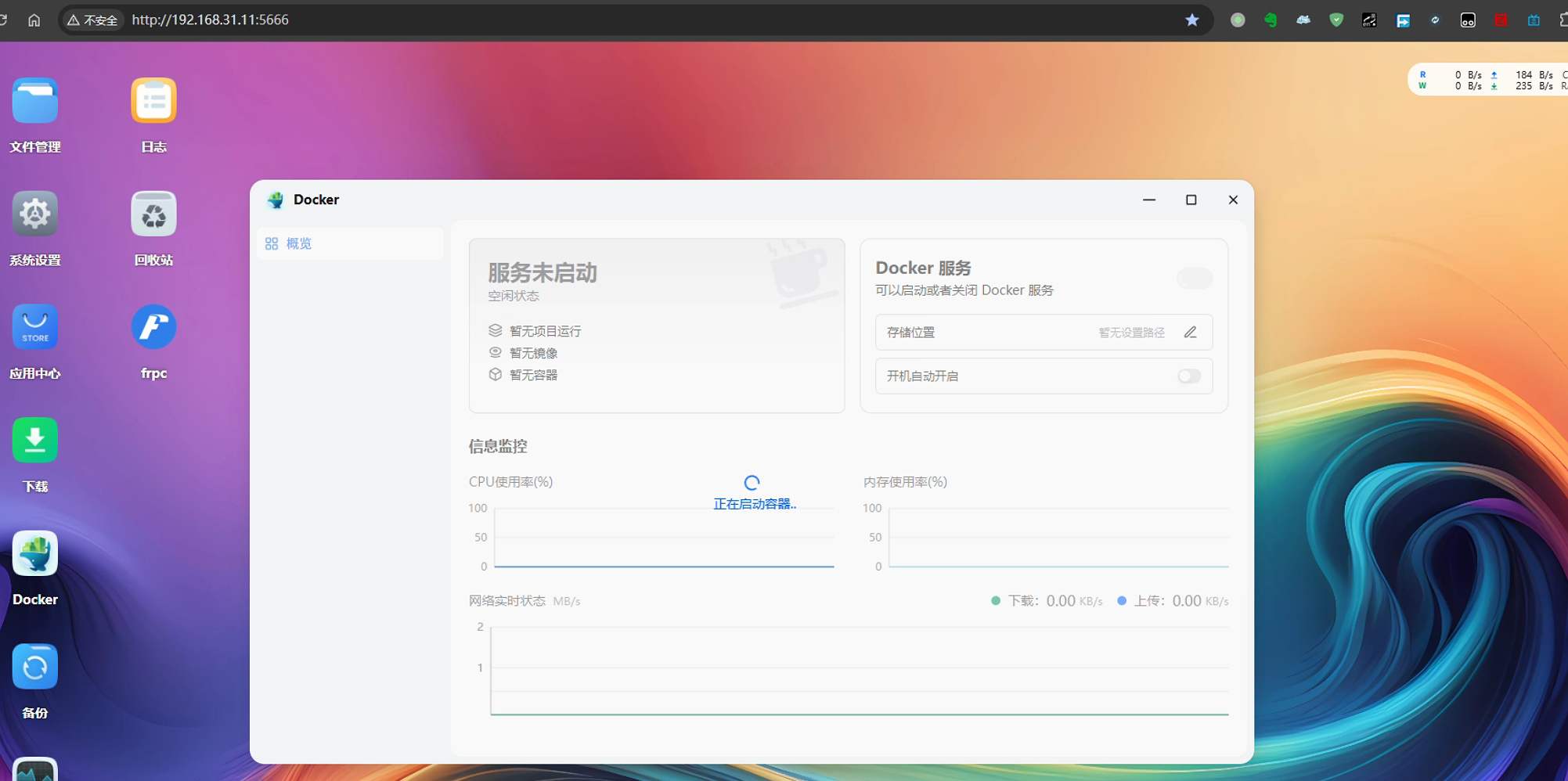Click the CPU使用率(%) chart label

(x=510, y=482)
